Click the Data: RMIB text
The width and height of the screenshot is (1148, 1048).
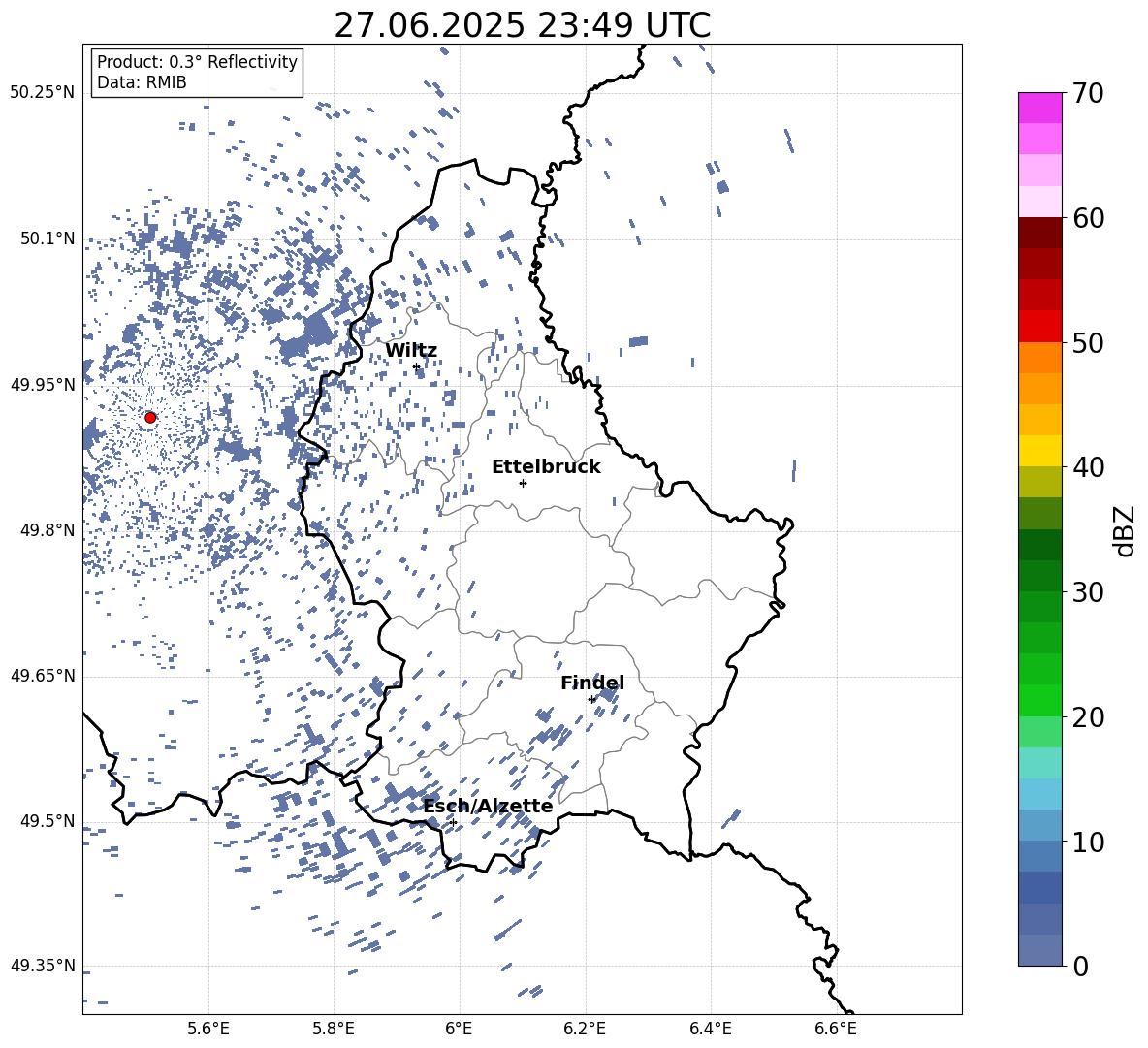point(142,82)
